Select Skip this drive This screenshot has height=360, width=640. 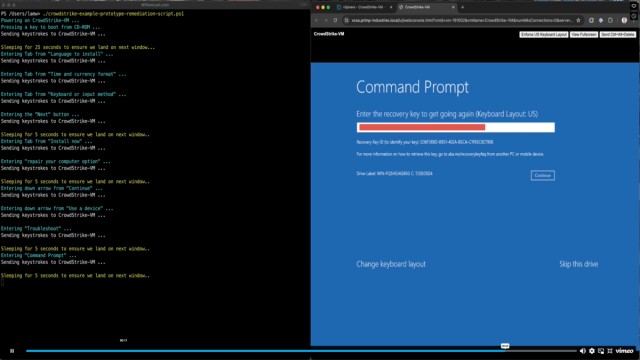tap(578, 264)
